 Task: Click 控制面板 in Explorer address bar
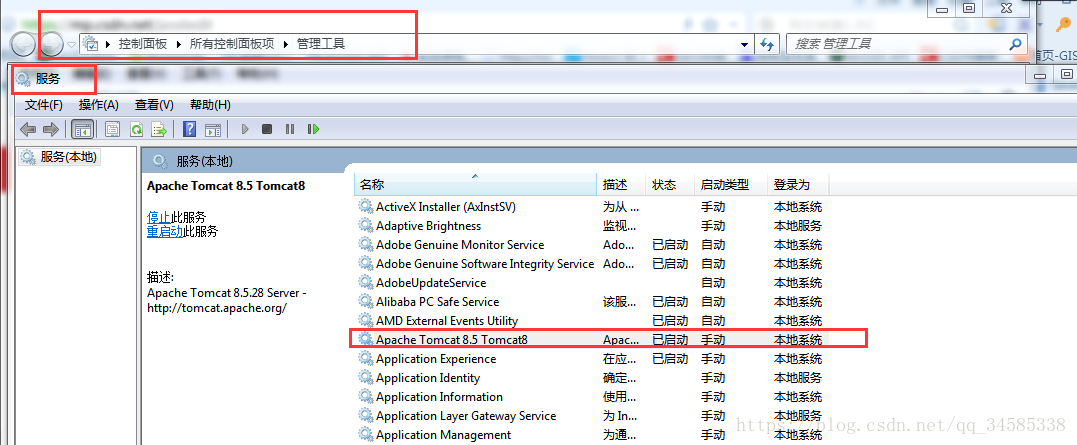pos(143,44)
